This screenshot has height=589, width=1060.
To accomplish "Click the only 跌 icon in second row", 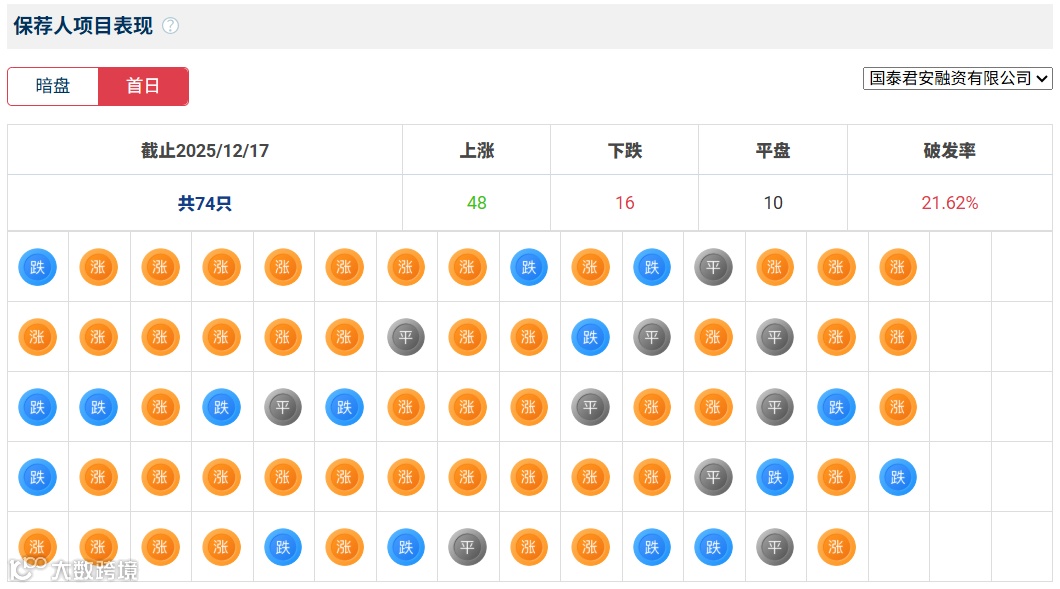I will click(590, 337).
